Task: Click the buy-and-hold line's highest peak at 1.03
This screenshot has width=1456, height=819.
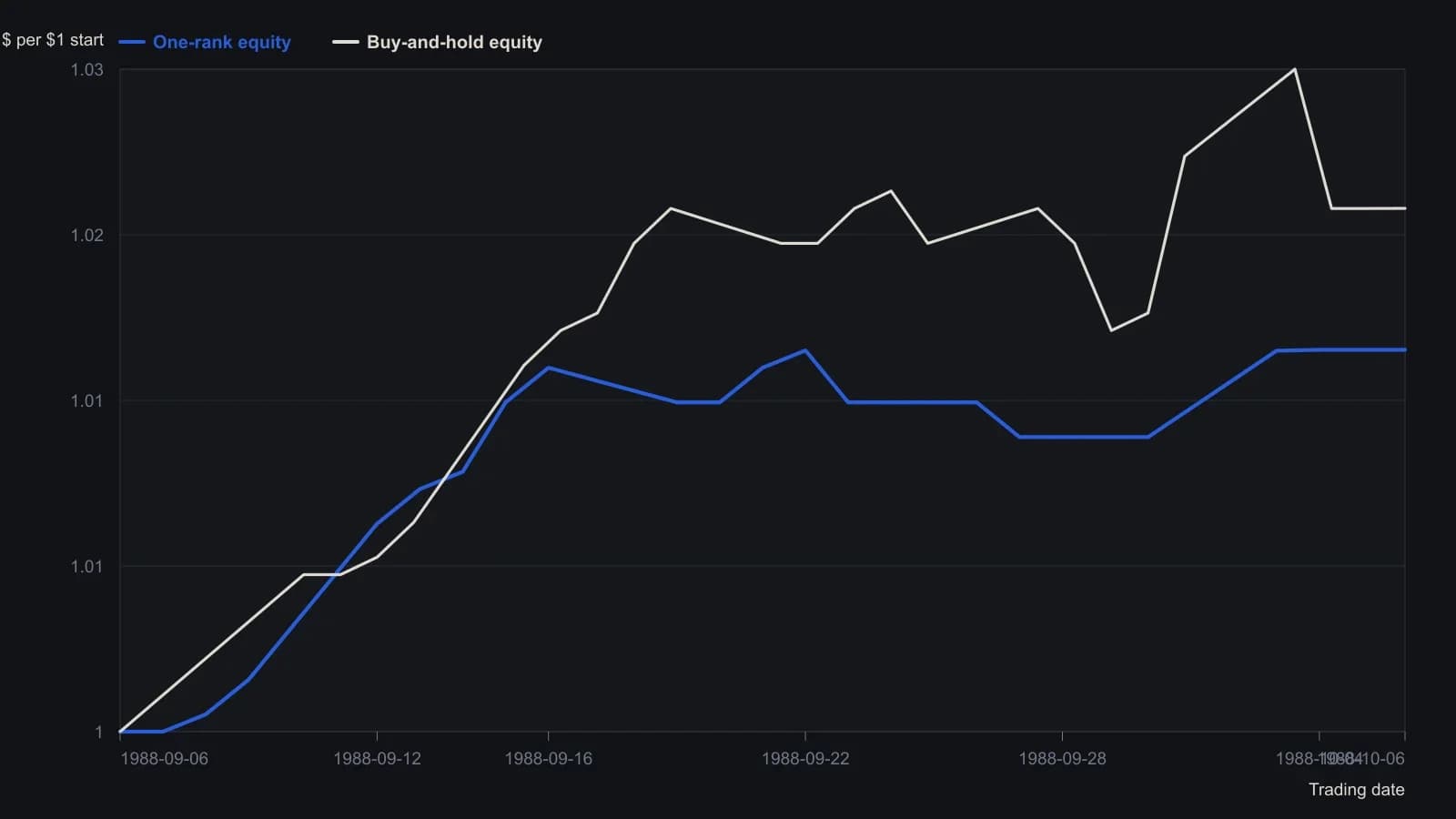Action: coord(1295,69)
